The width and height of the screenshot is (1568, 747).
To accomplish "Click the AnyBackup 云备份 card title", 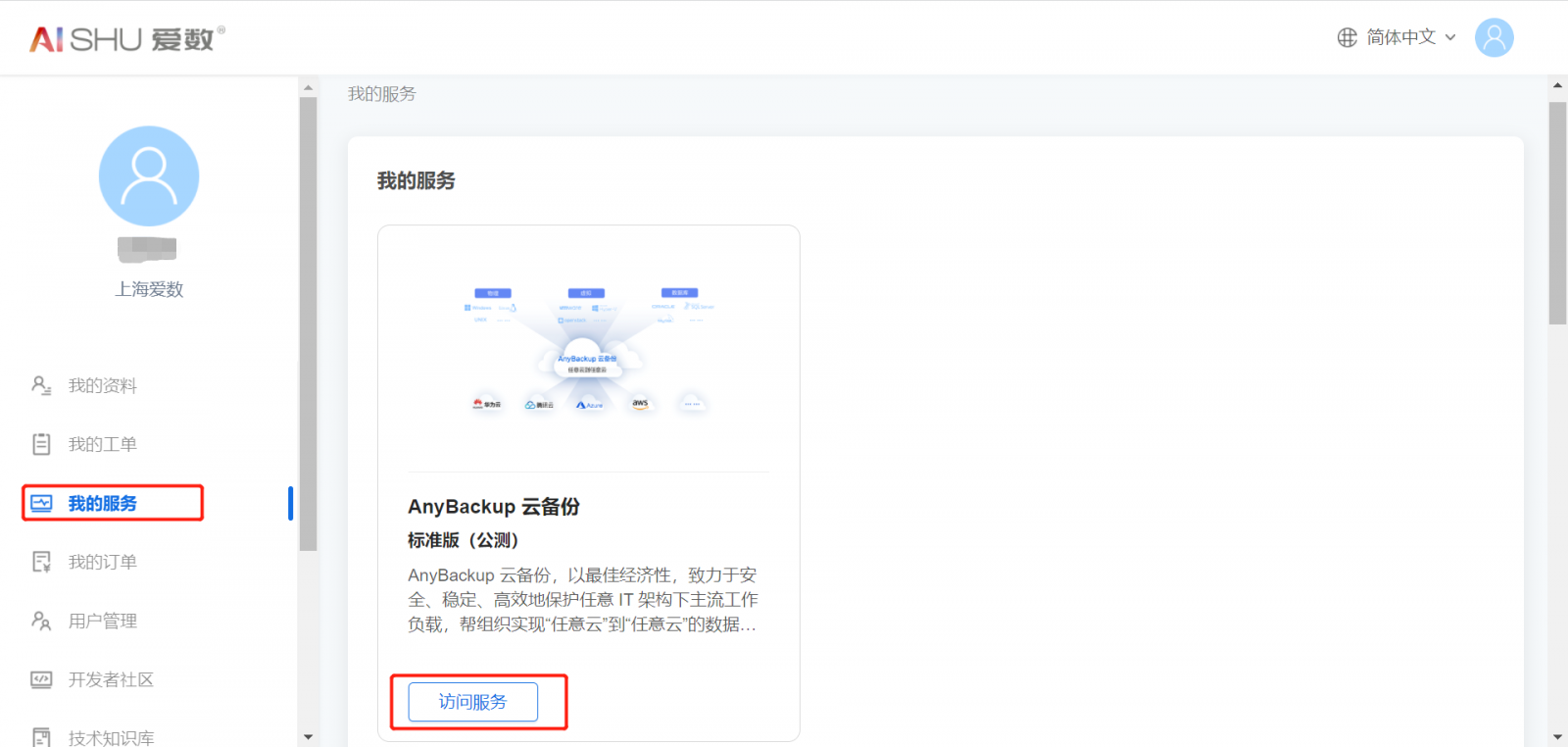I will point(494,507).
